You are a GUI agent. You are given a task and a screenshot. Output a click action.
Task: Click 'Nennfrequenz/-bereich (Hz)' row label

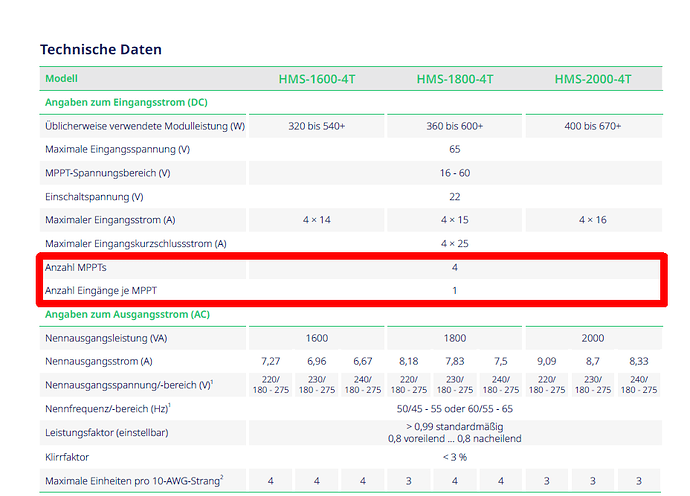[107, 409]
